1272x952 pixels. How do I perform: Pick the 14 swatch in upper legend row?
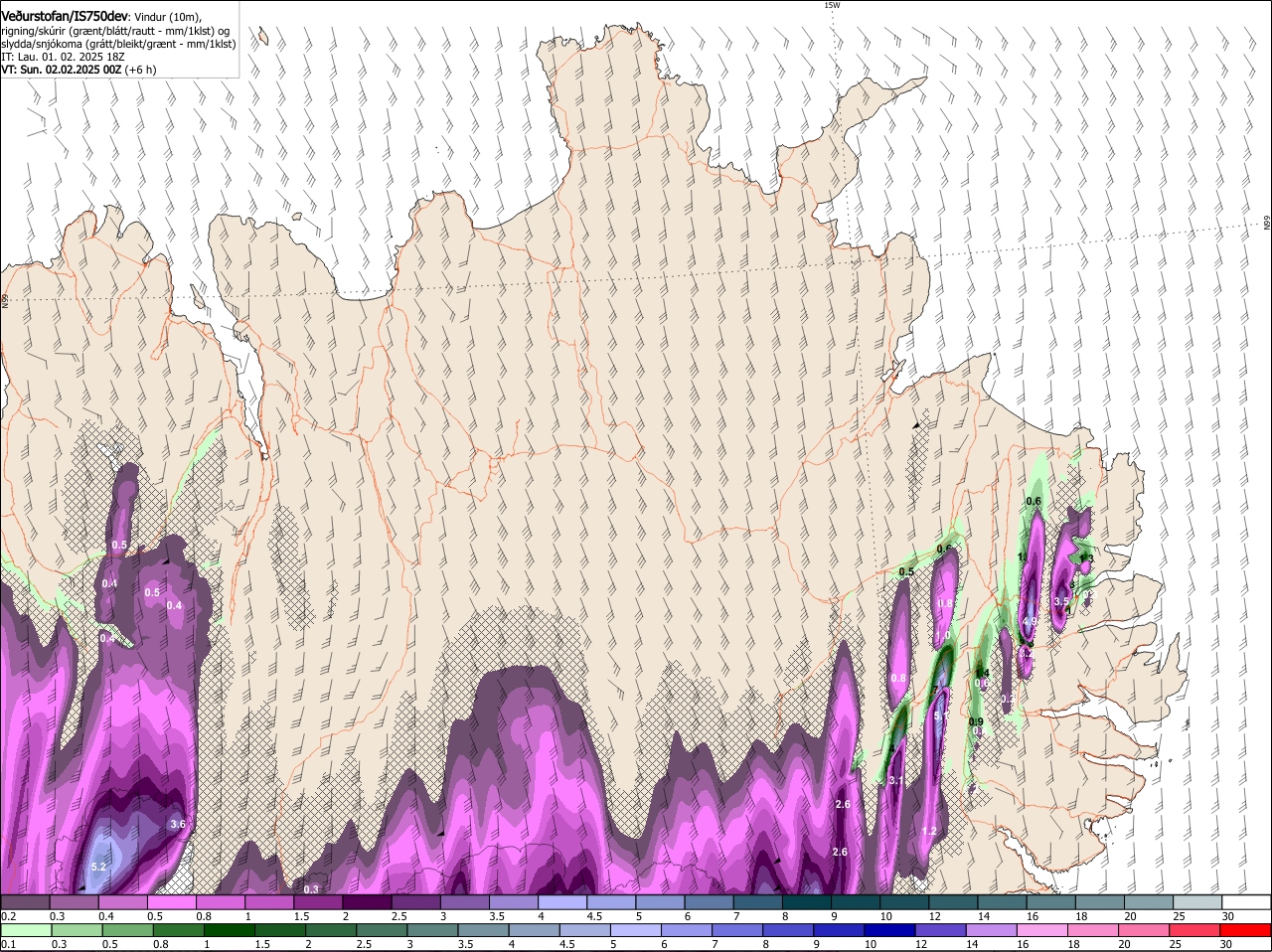(1002, 901)
